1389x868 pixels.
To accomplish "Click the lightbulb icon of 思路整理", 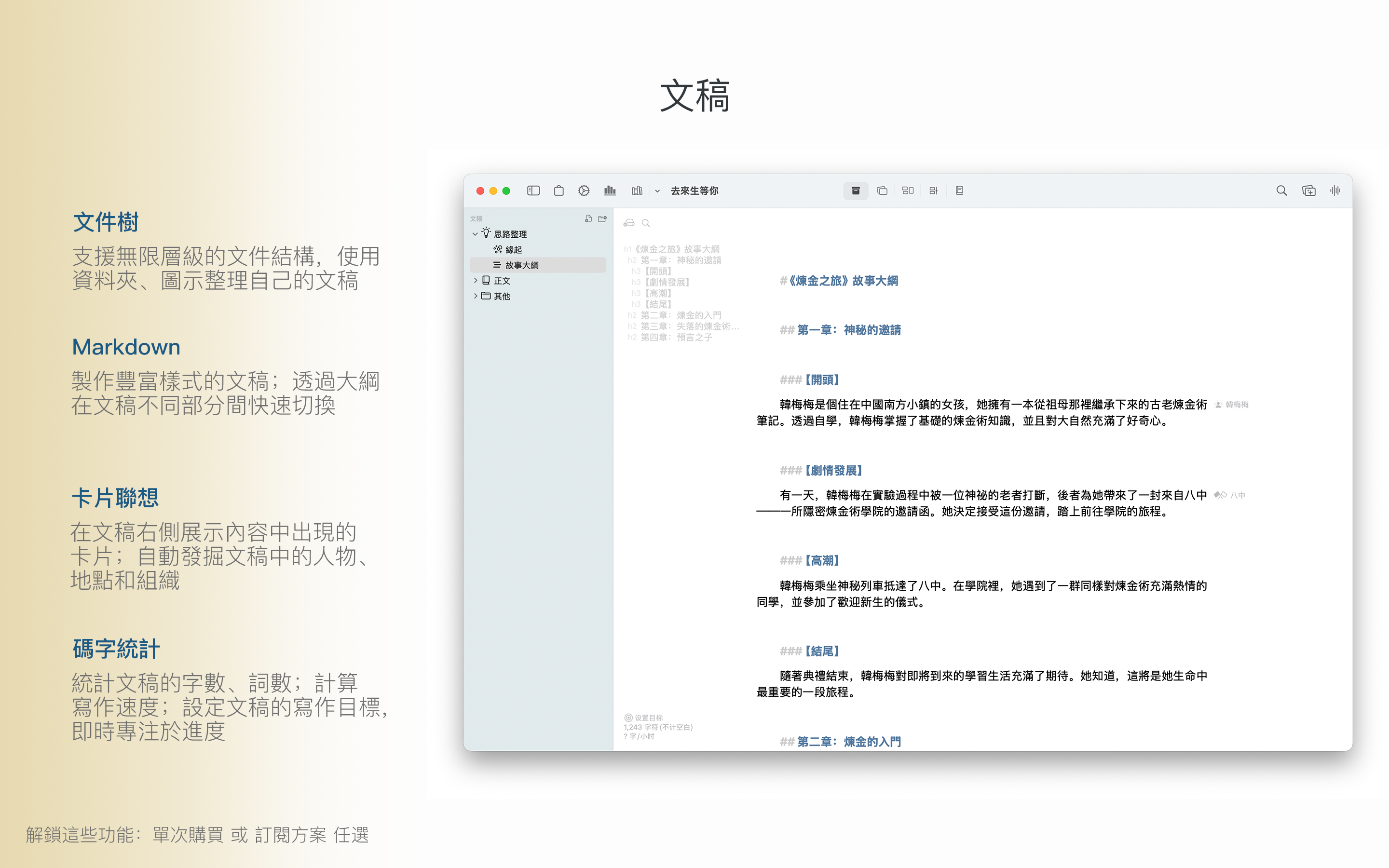I will pyautogui.click(x=486, y=233).
